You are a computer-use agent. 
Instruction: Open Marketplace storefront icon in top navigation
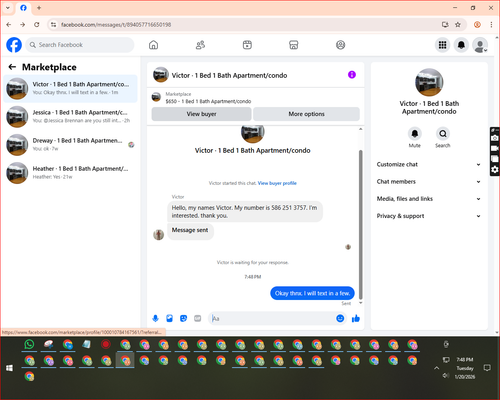click(x=293, y=45)
